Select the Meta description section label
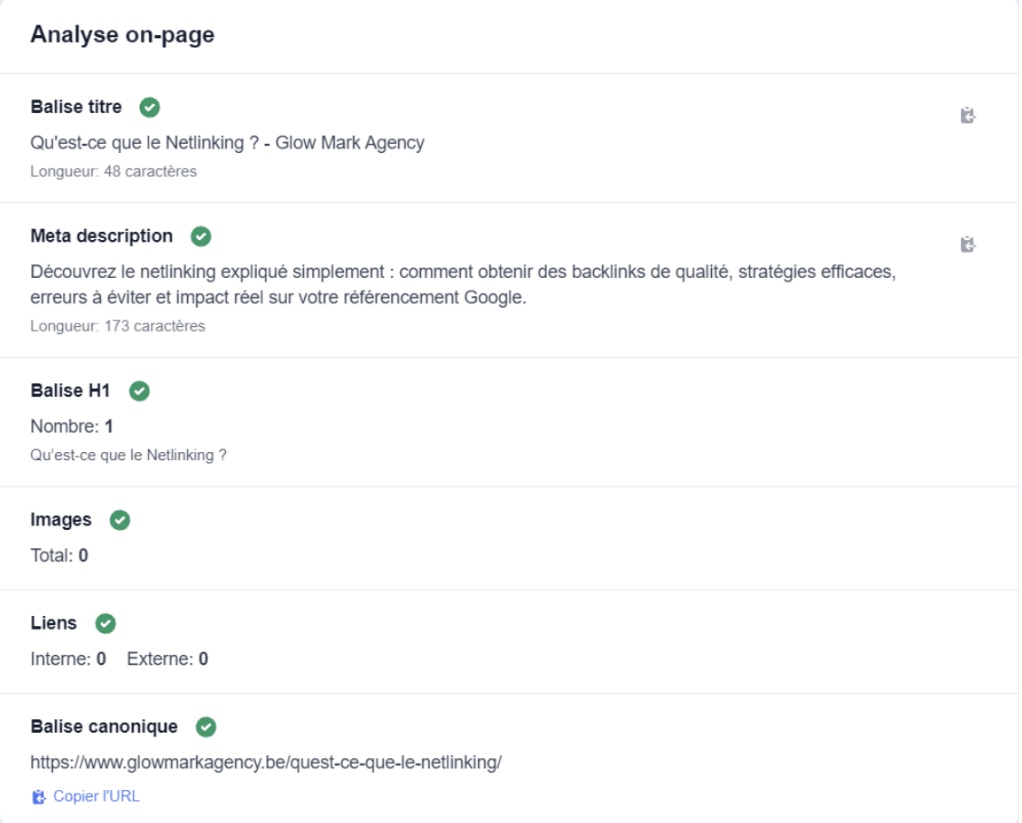Viewport: 1022px width, 823px height. click(x=100, y=236)
